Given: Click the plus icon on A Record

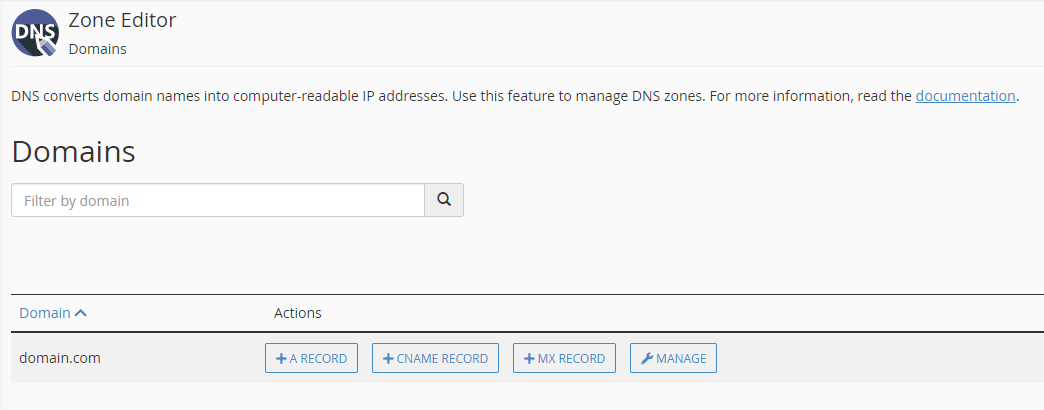Looking at the screenshot, I should click(x=281, y=359).
